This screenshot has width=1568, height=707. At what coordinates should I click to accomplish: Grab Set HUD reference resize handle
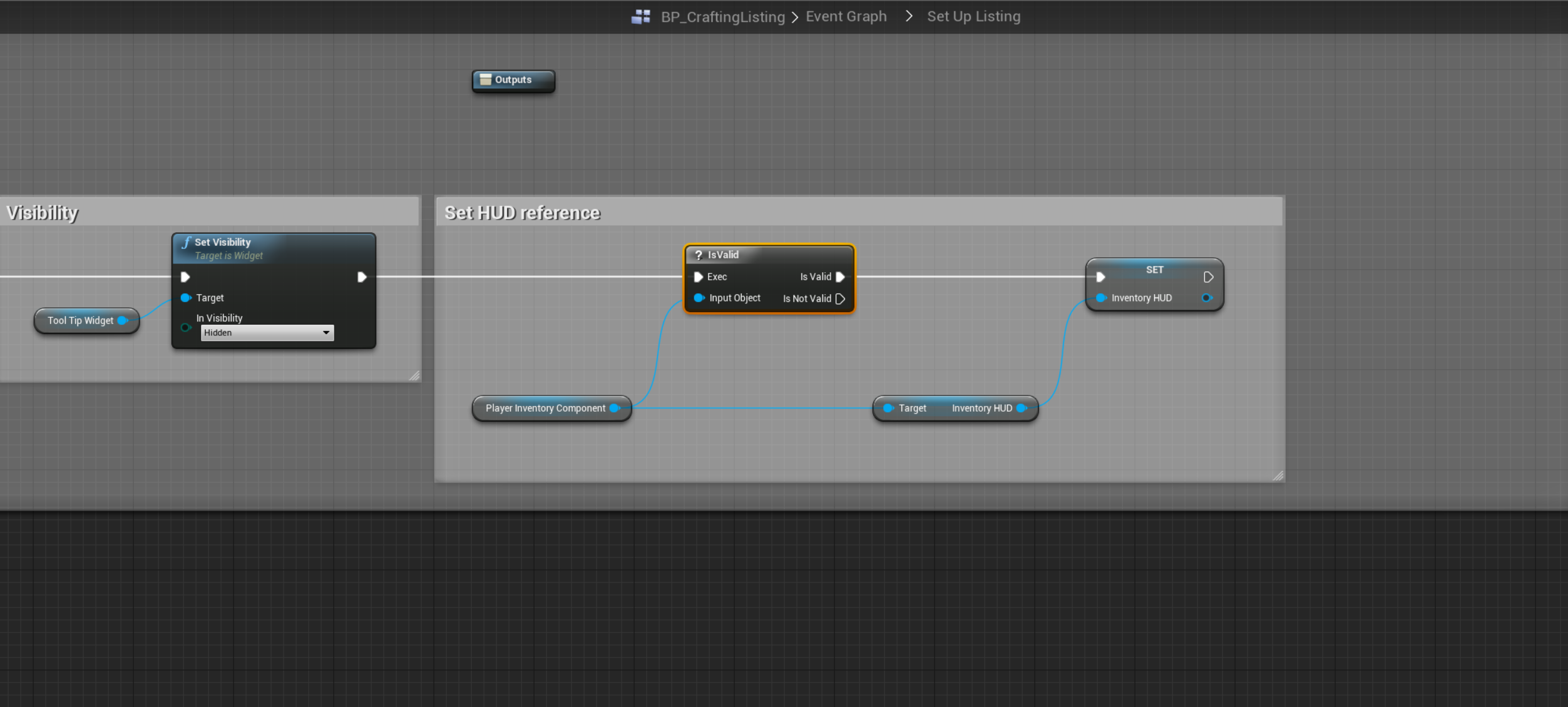[1278, 476]
